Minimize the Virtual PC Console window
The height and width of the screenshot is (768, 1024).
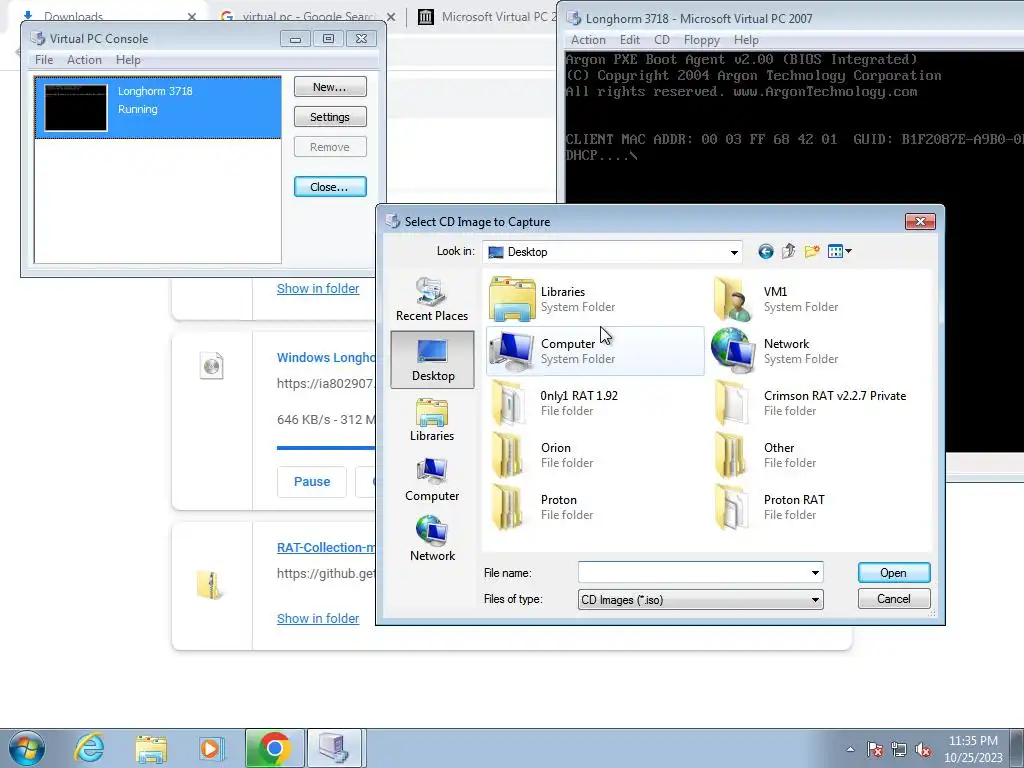(x=295, y=39)
